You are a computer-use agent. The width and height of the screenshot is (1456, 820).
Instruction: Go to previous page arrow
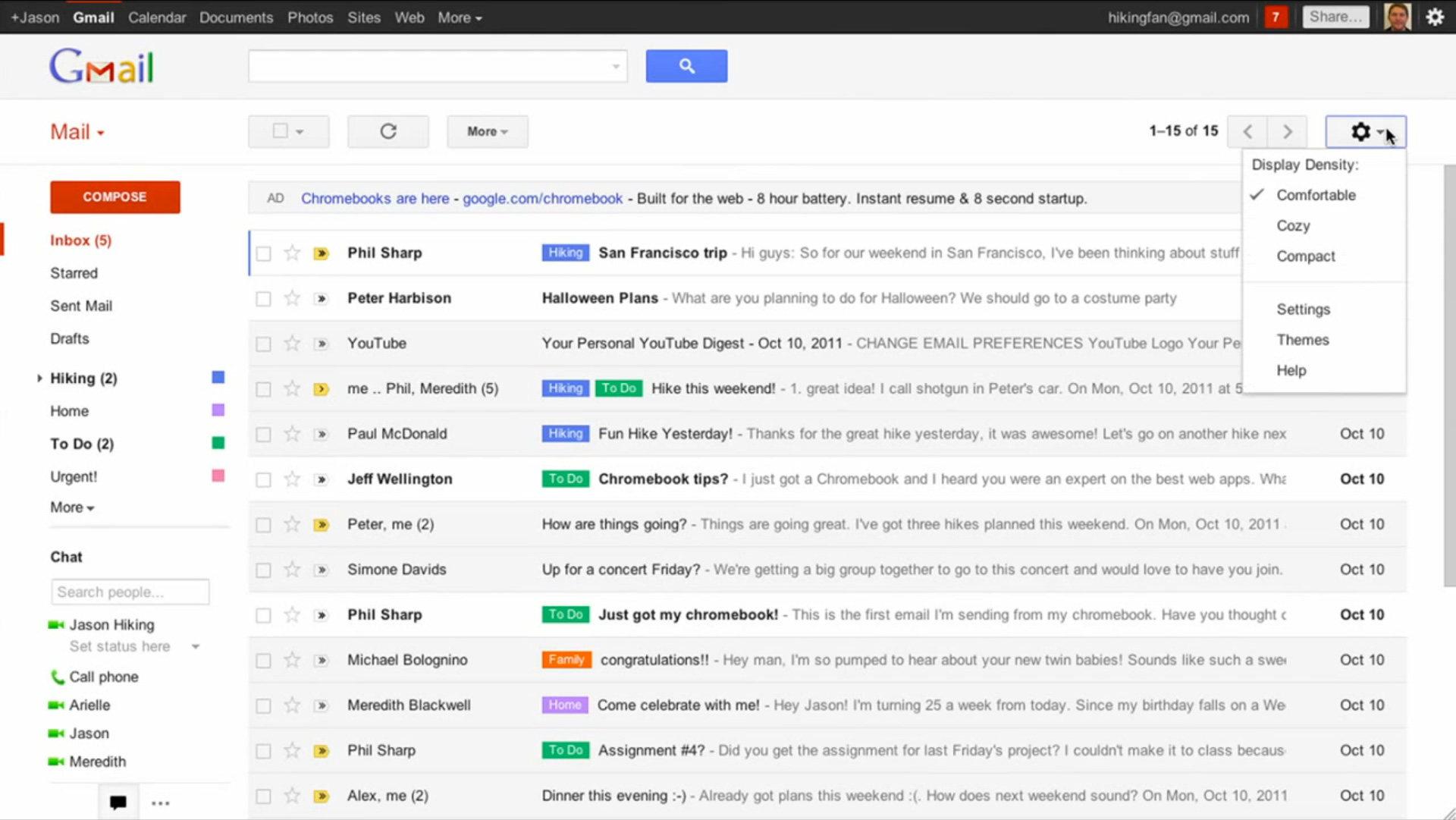point(1247,131)
